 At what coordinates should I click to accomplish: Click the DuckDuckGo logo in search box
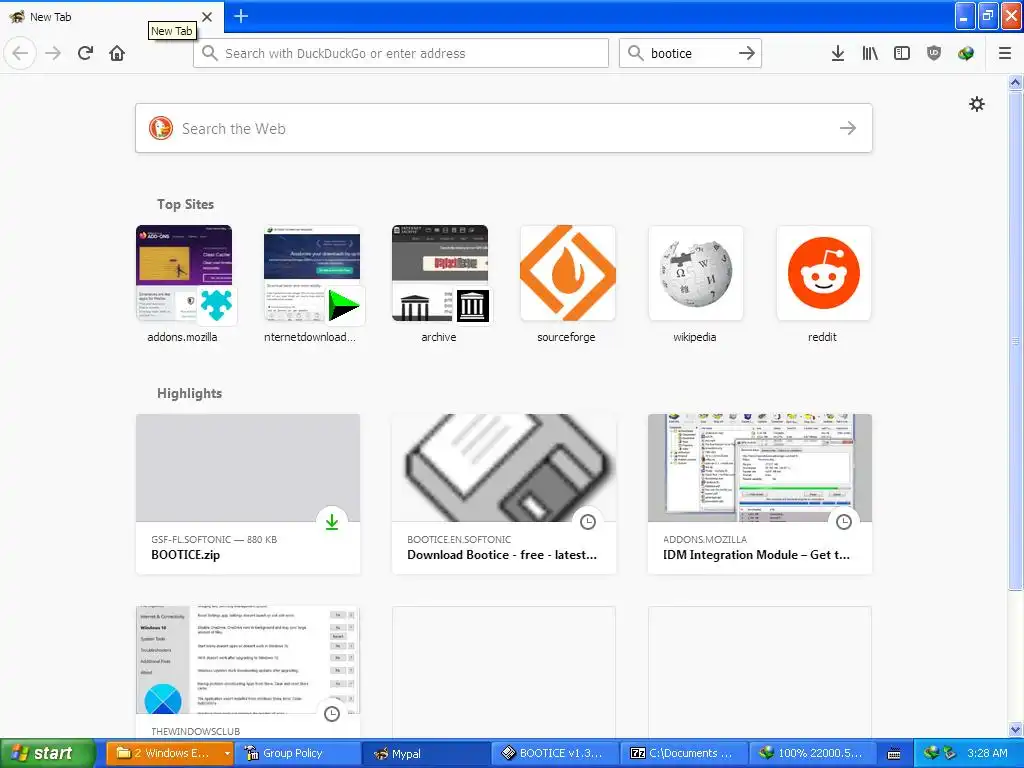(161, 128)
